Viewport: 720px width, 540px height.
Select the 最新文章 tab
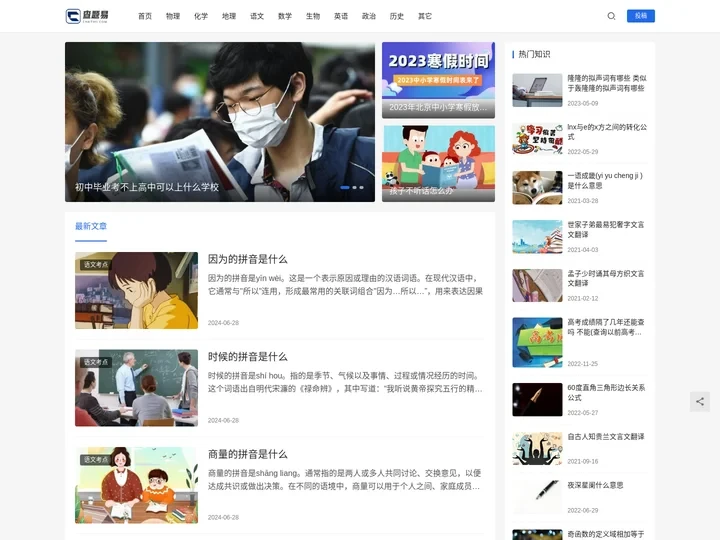(91, 226)
